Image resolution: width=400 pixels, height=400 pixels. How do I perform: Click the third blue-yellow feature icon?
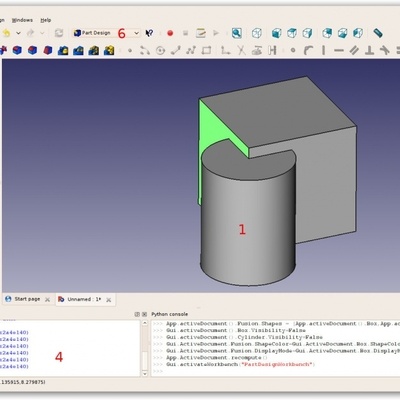pyautogui.click(x=94, y=50)
